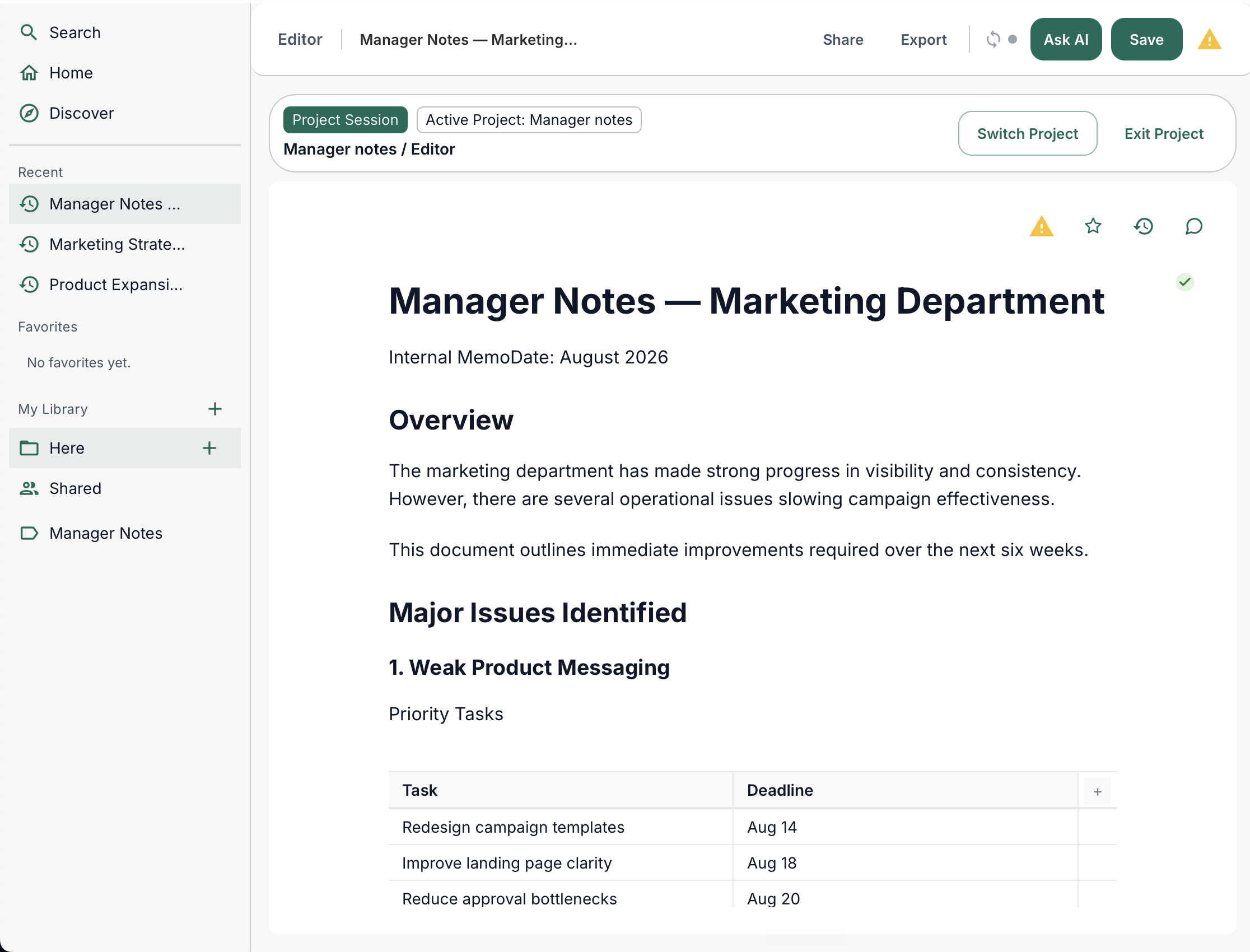Click the gray status dot in top bar

[x=1013, y=39]
